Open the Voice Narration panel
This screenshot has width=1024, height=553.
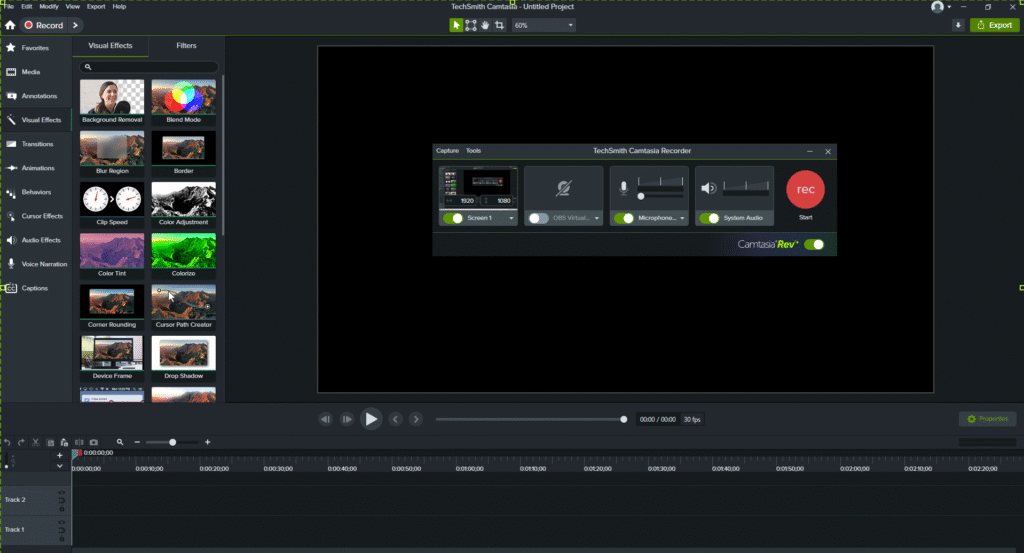[x=37, y=264]
